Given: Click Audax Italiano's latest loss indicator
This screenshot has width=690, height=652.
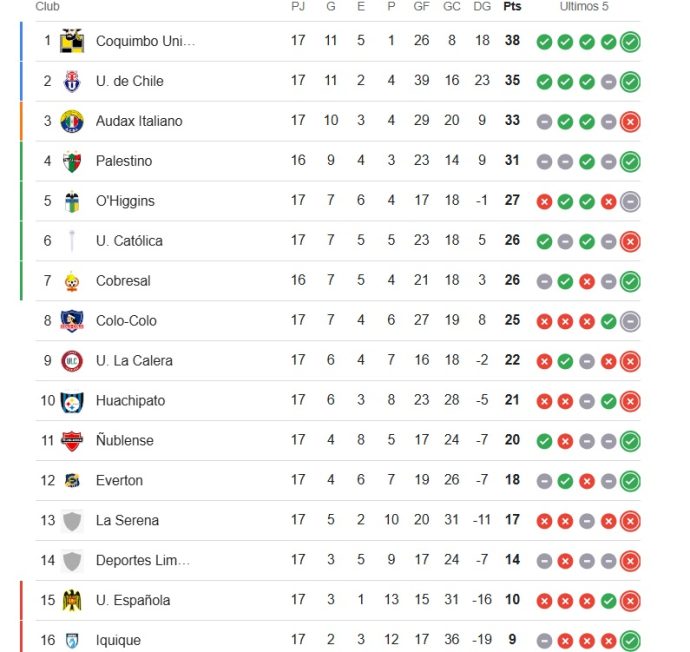Looking at the screenshot, I should click(x=630, y=122).
